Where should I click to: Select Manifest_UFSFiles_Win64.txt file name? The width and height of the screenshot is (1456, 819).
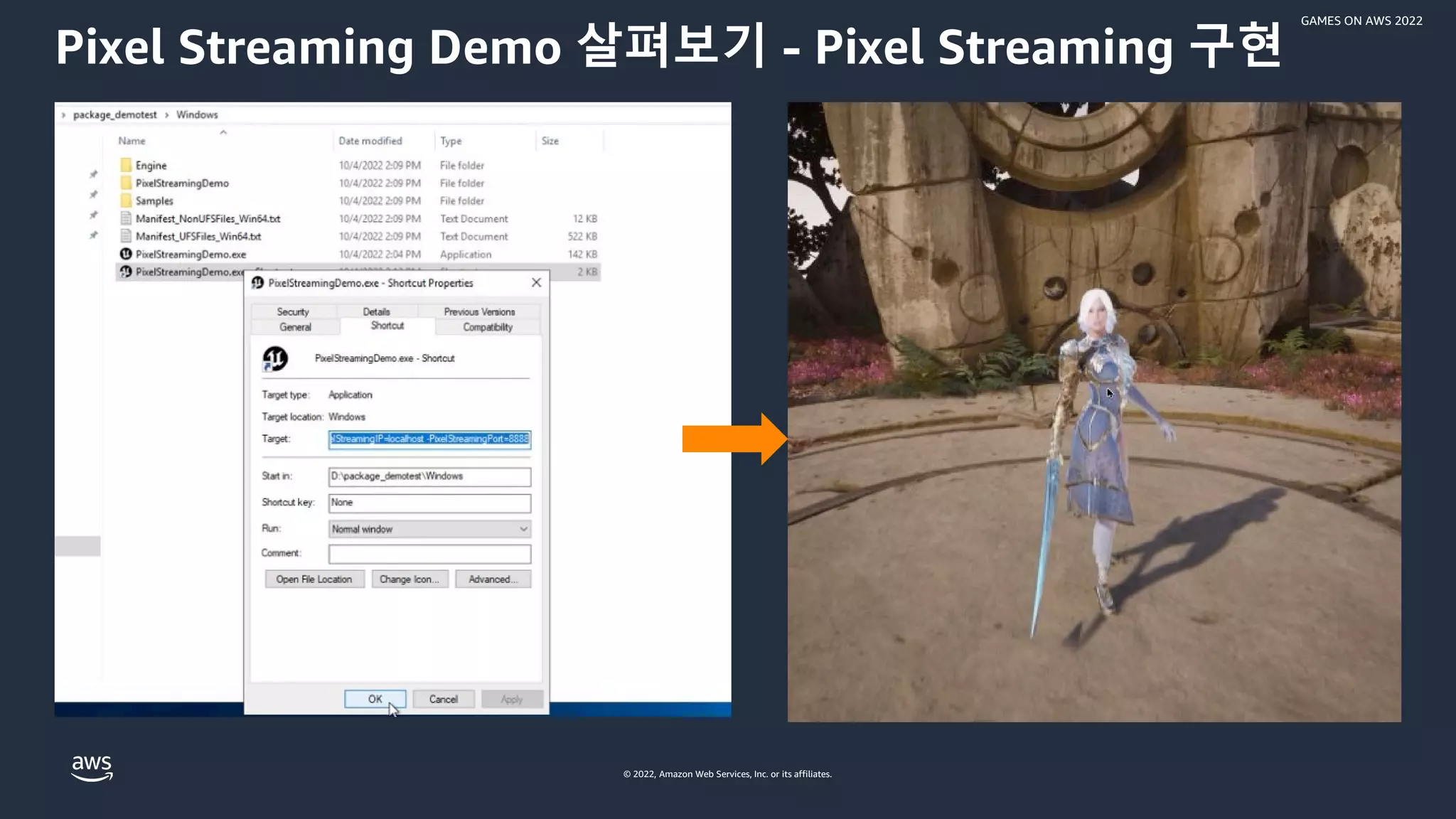coord(198,236)
